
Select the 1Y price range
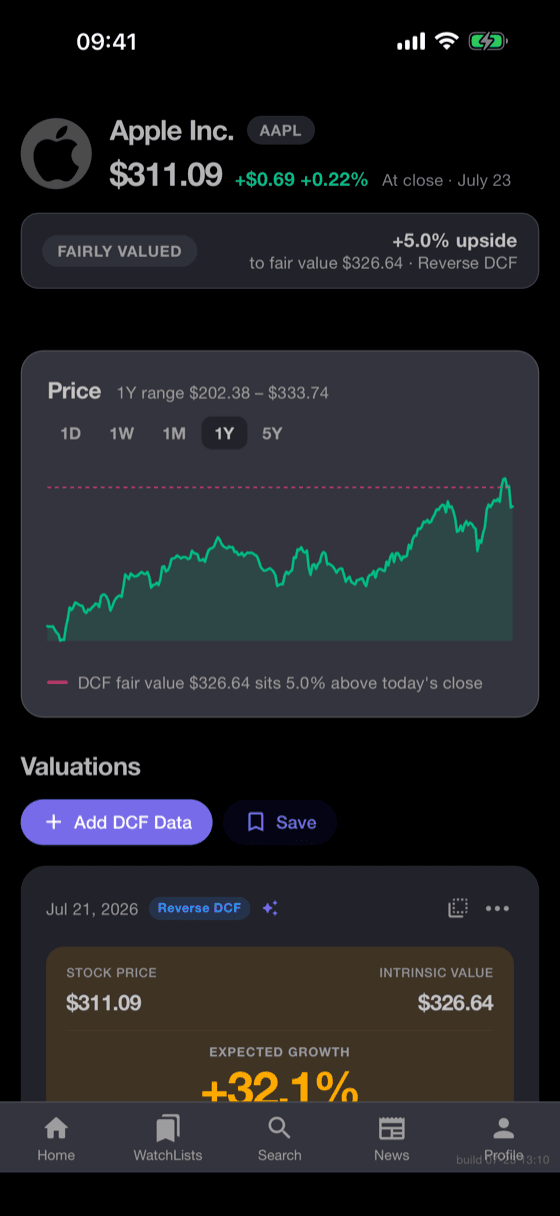click(224, 434)
